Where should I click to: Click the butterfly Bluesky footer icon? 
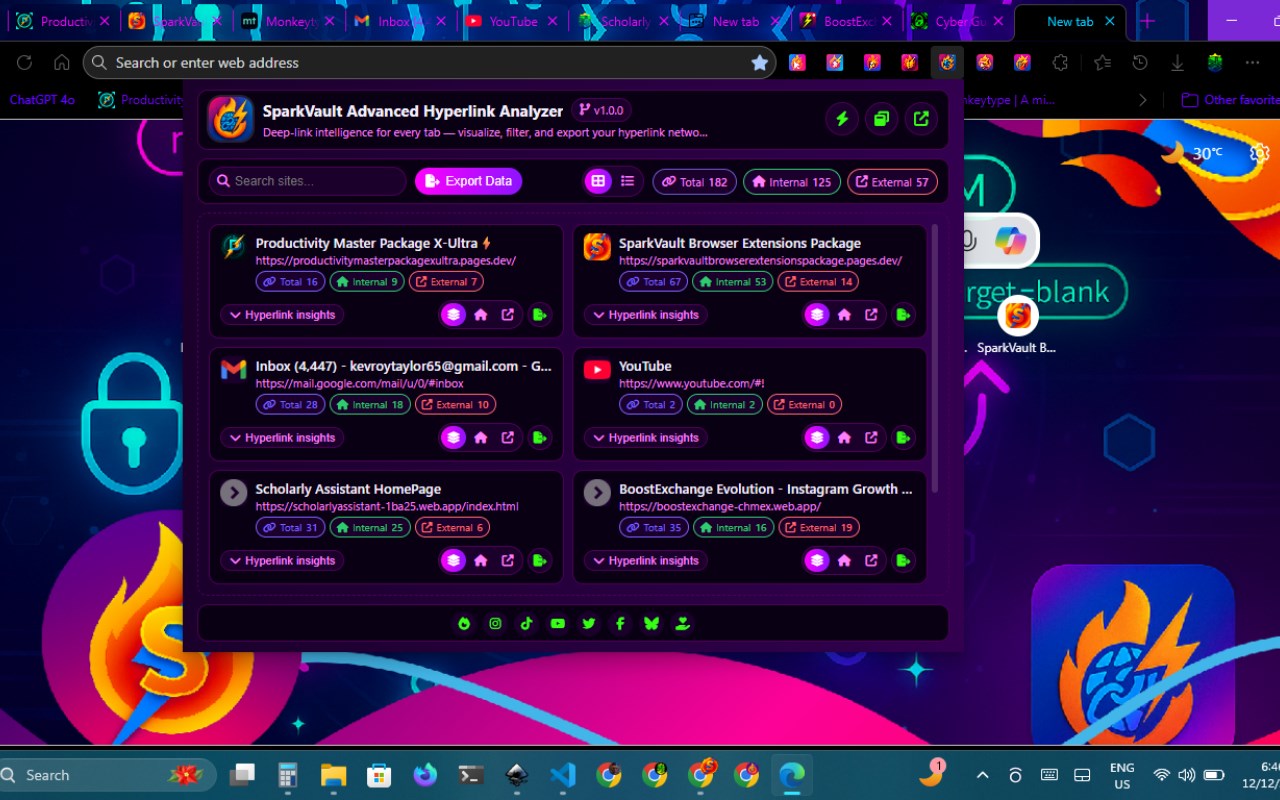point(651,623)
